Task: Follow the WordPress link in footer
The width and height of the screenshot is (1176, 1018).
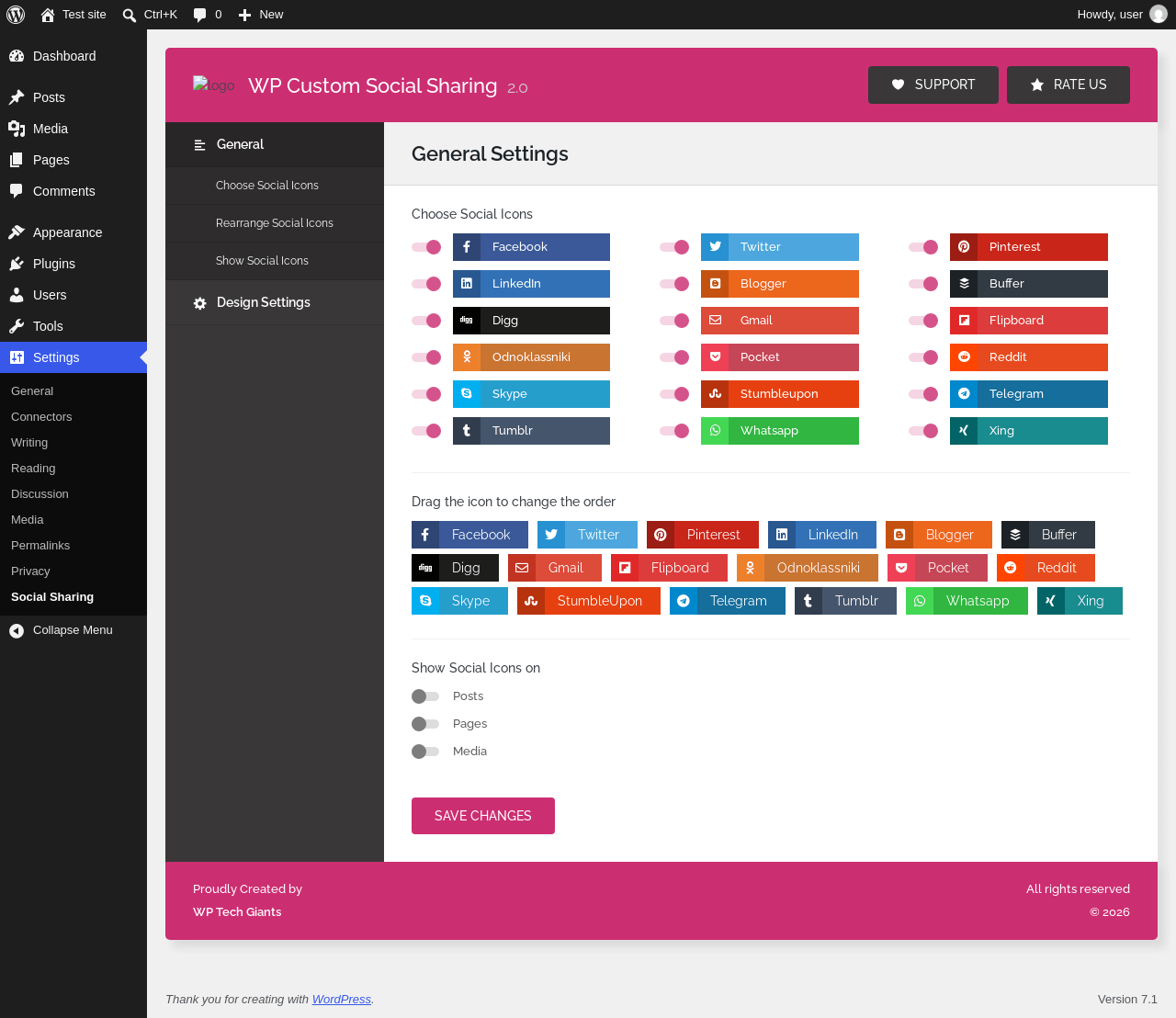Action: 342,1000
